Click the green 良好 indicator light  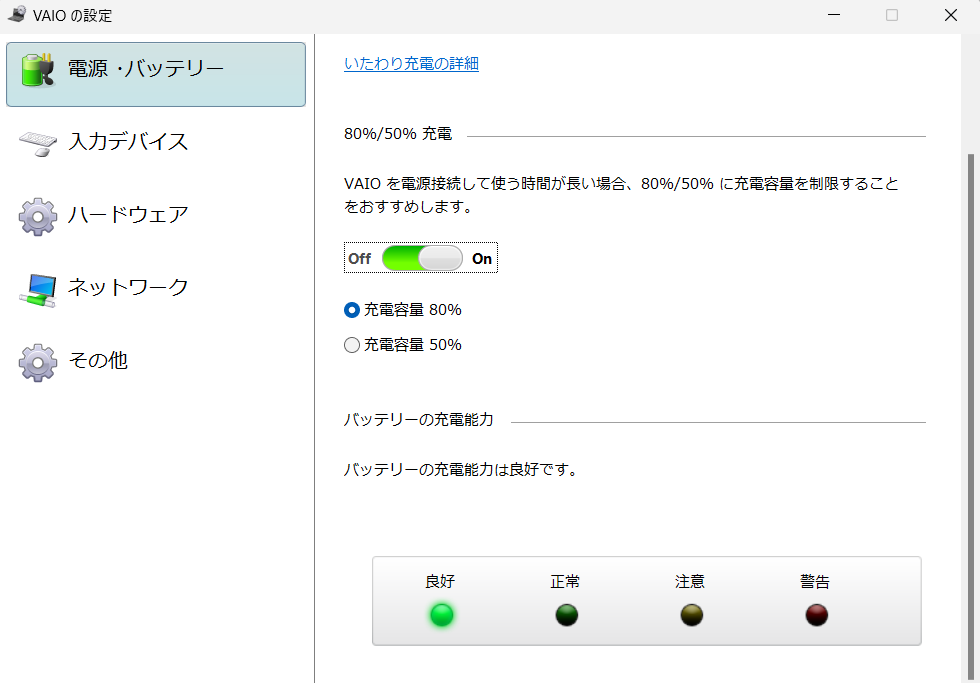pyautogui.click(x=442, y=615)
